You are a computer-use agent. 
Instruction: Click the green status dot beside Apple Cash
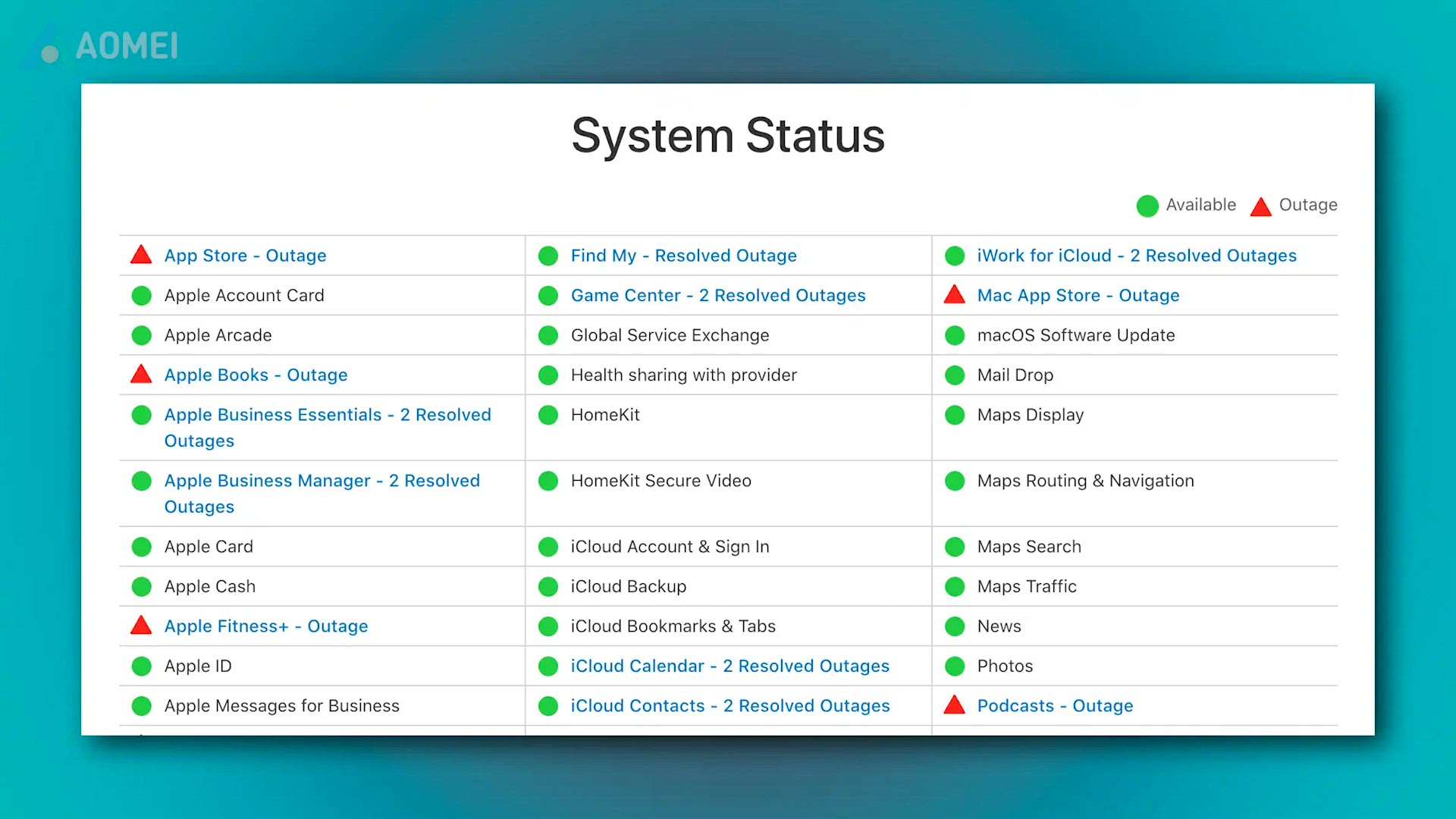142,586
